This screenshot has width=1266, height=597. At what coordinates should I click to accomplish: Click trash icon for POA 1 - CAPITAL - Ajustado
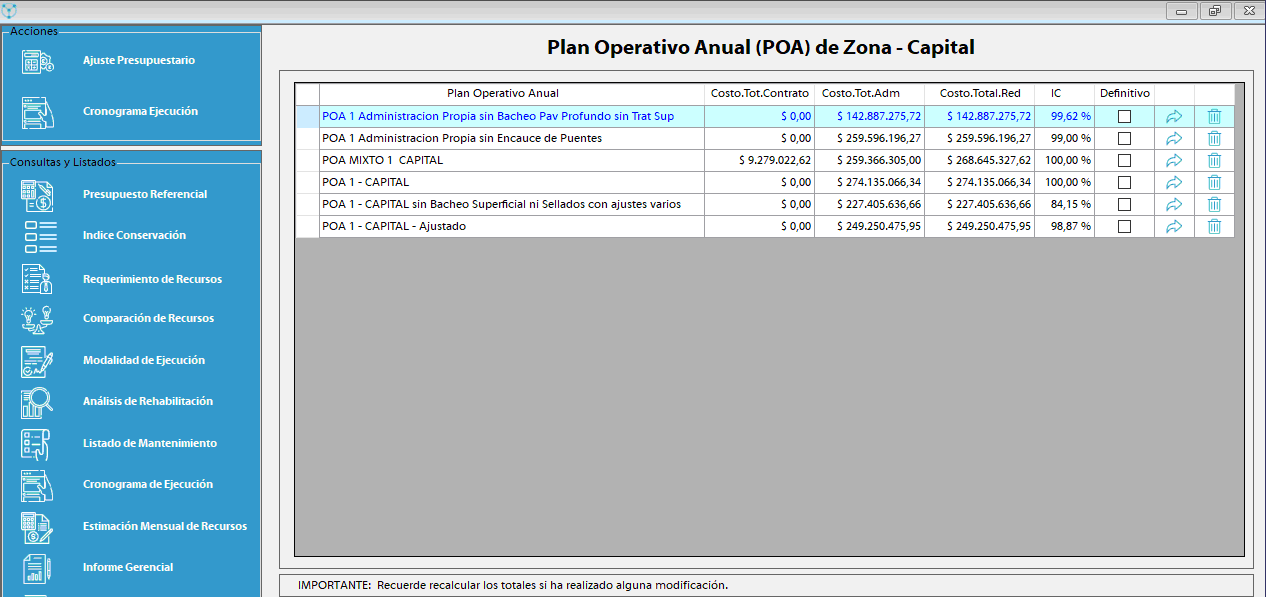(x=1214, y=226)
